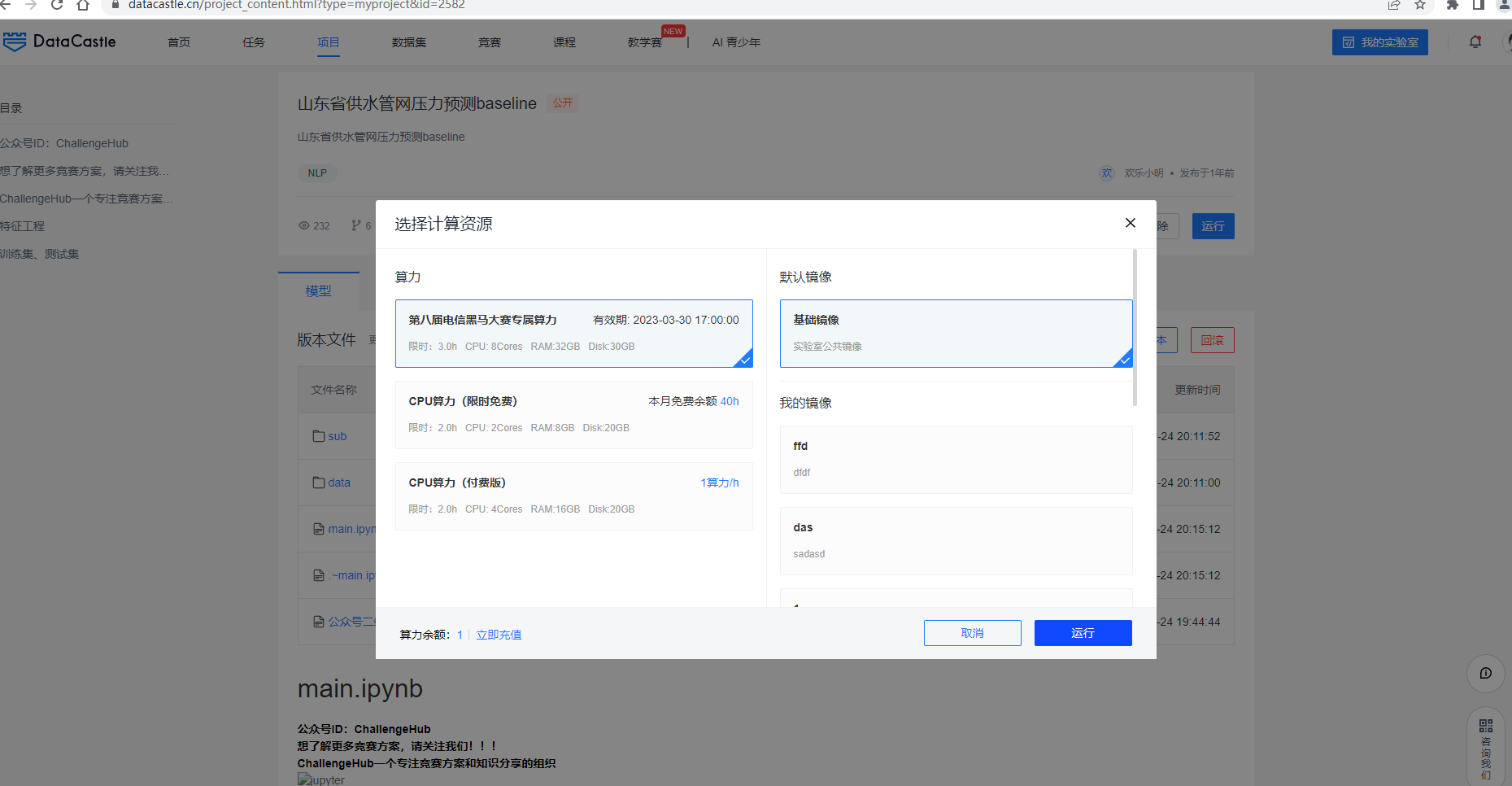Open 竞赛 navigation item
The image size is (1512, 786).
[x=490, y=42]
